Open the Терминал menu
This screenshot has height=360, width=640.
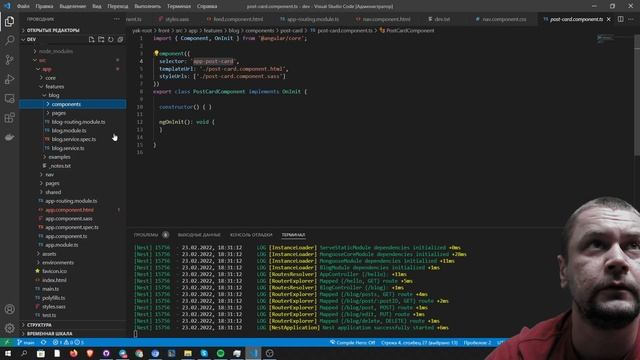point(179,6)
